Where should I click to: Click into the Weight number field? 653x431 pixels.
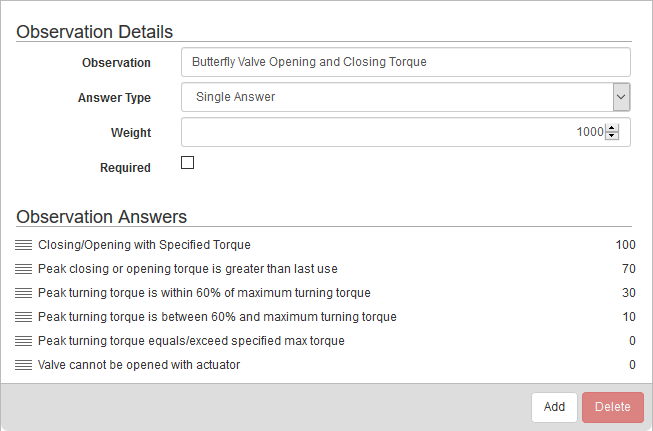tap(390, 132)
